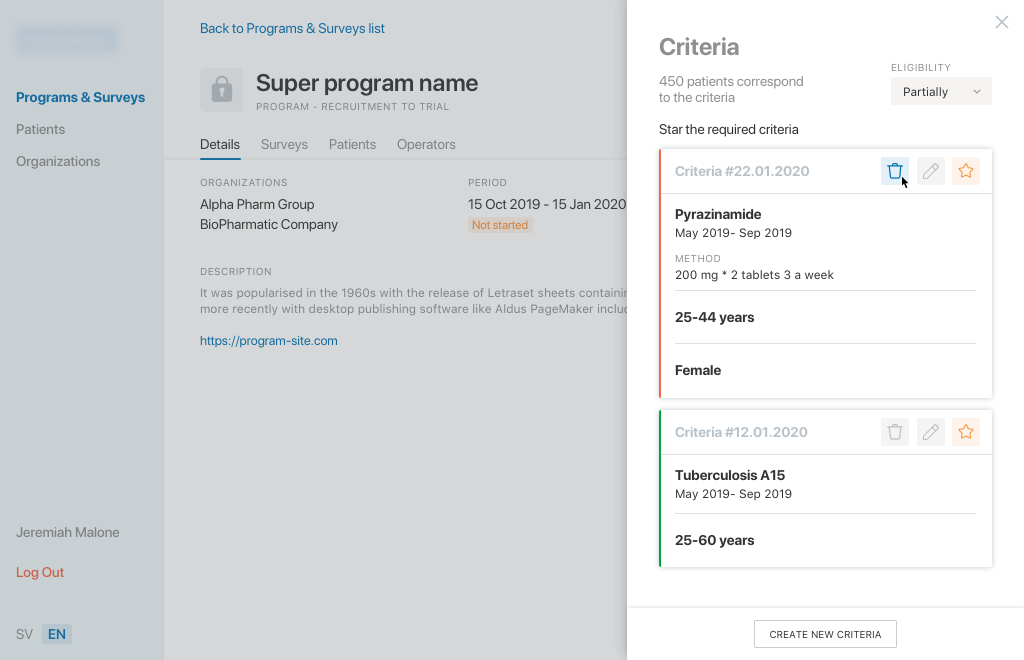Screen dimensions: 1024x660
Task: Switch to the Surveys tab
Action: [284, 144]
